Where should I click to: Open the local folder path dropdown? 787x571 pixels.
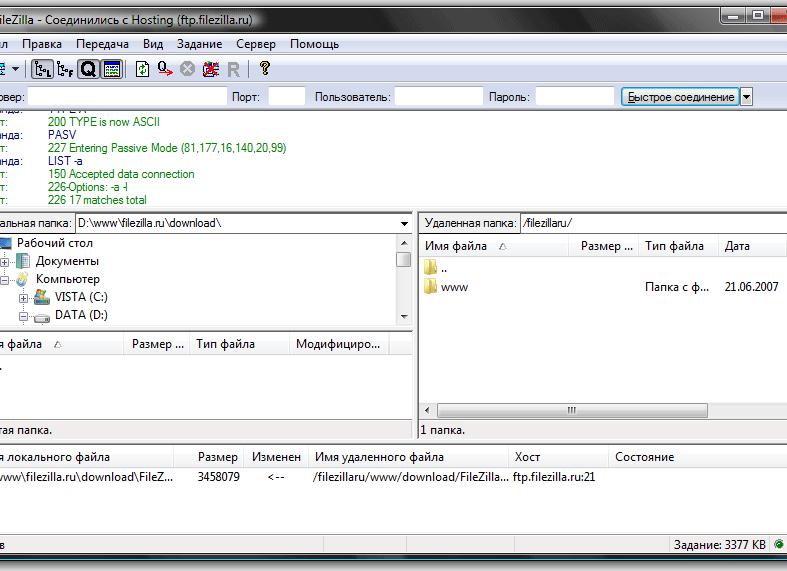(x=404, y=224)
